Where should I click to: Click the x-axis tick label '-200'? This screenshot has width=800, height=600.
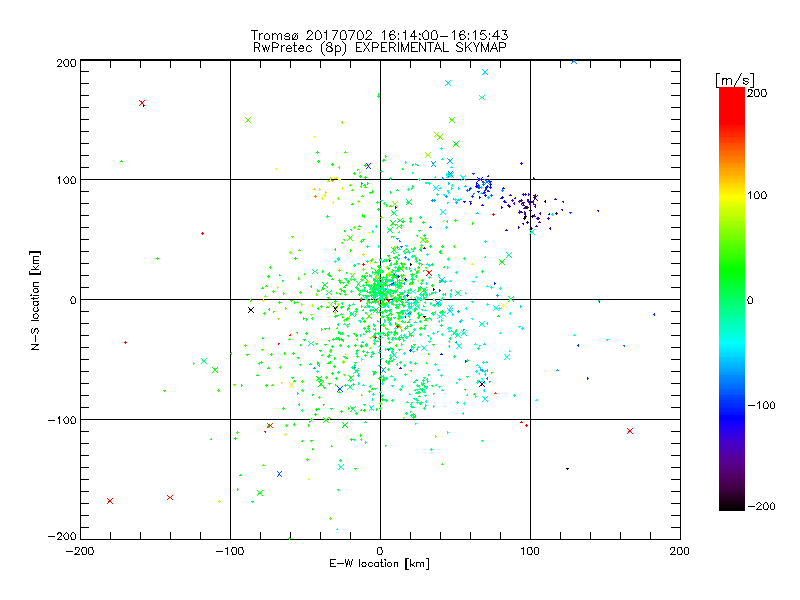coord(80,551)
